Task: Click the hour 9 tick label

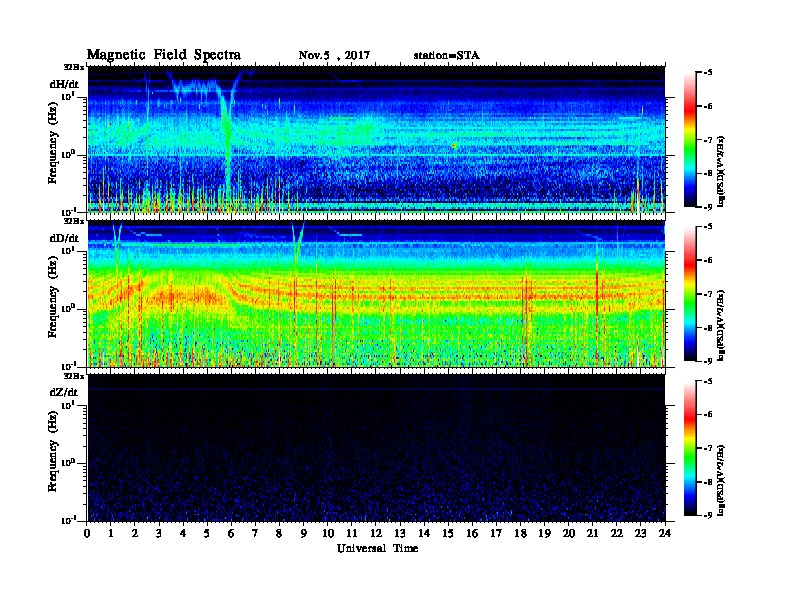Action: click(304, 534)
